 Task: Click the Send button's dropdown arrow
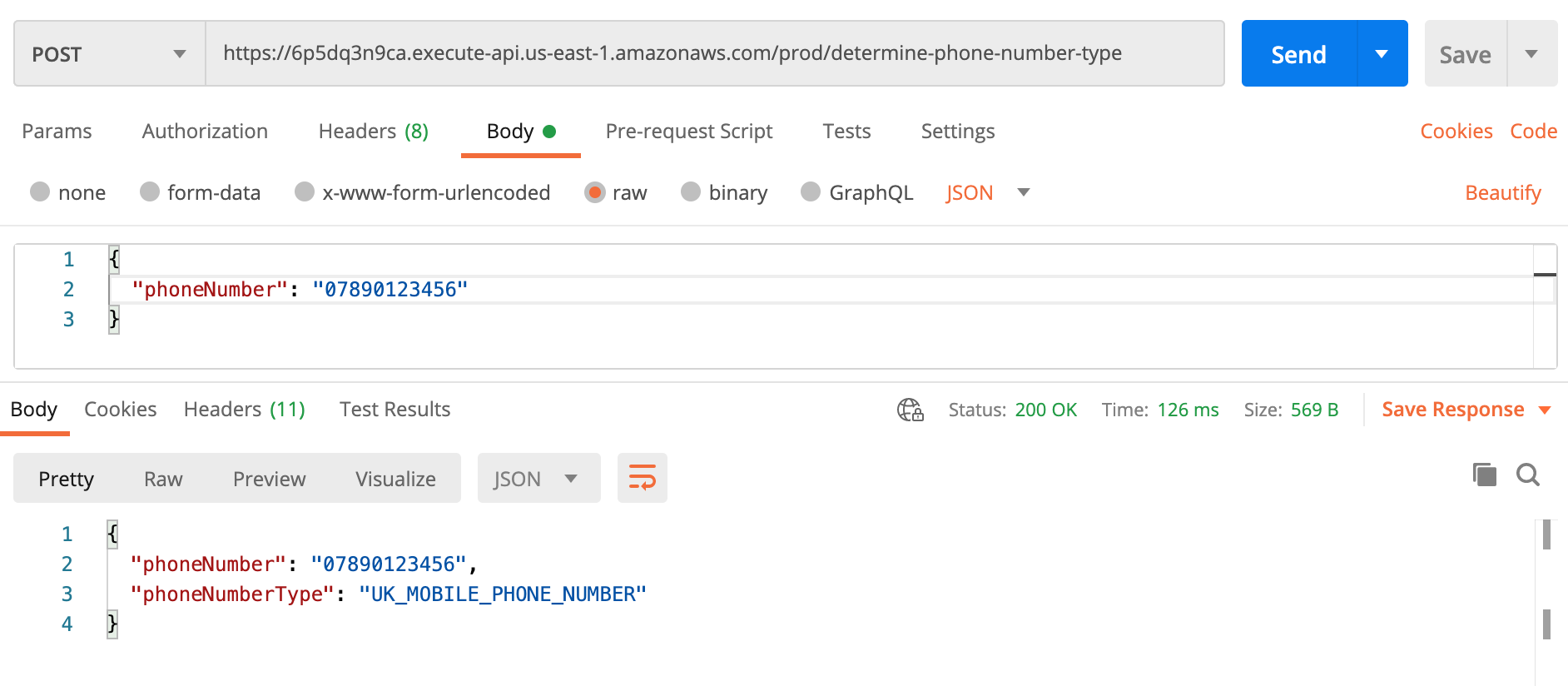(1382, 54)
